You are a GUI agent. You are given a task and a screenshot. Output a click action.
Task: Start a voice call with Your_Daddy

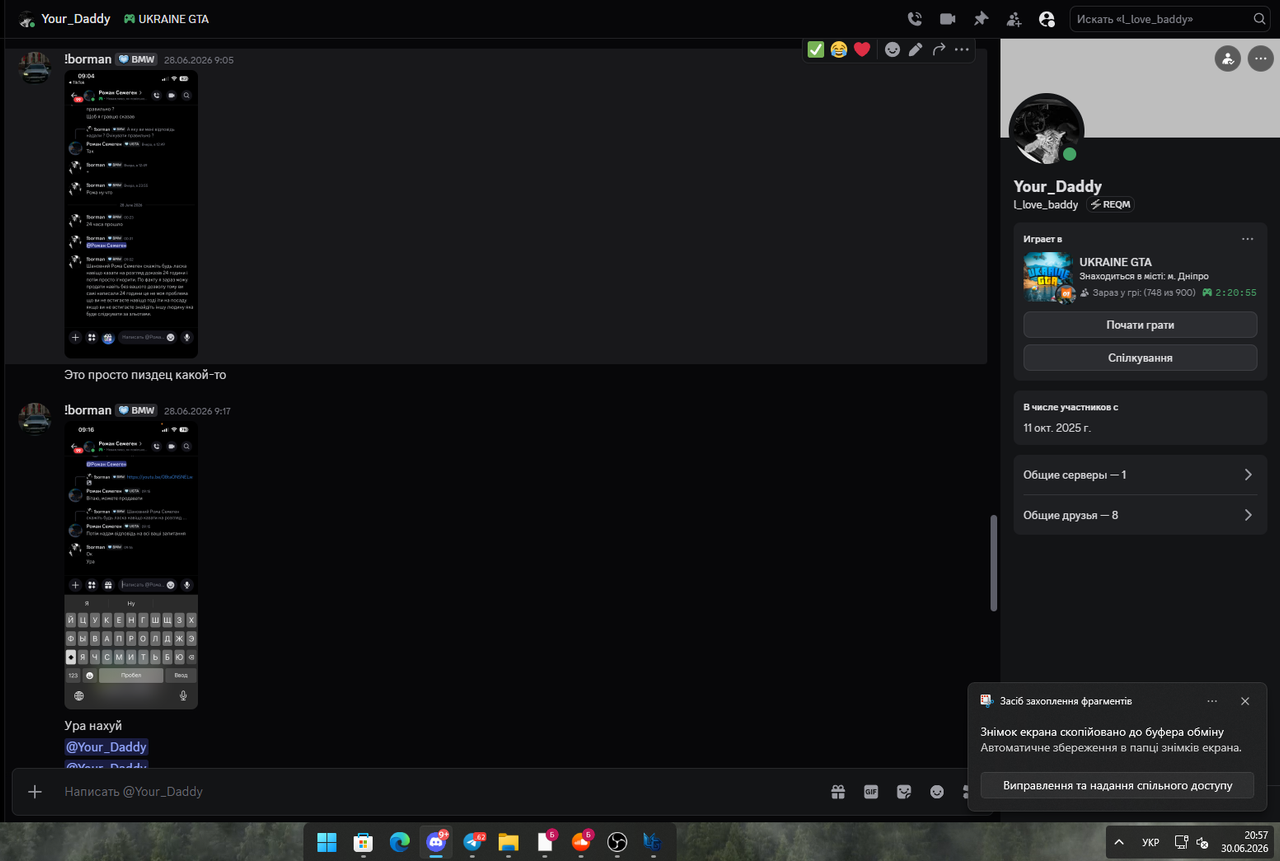tap(914, 19)
